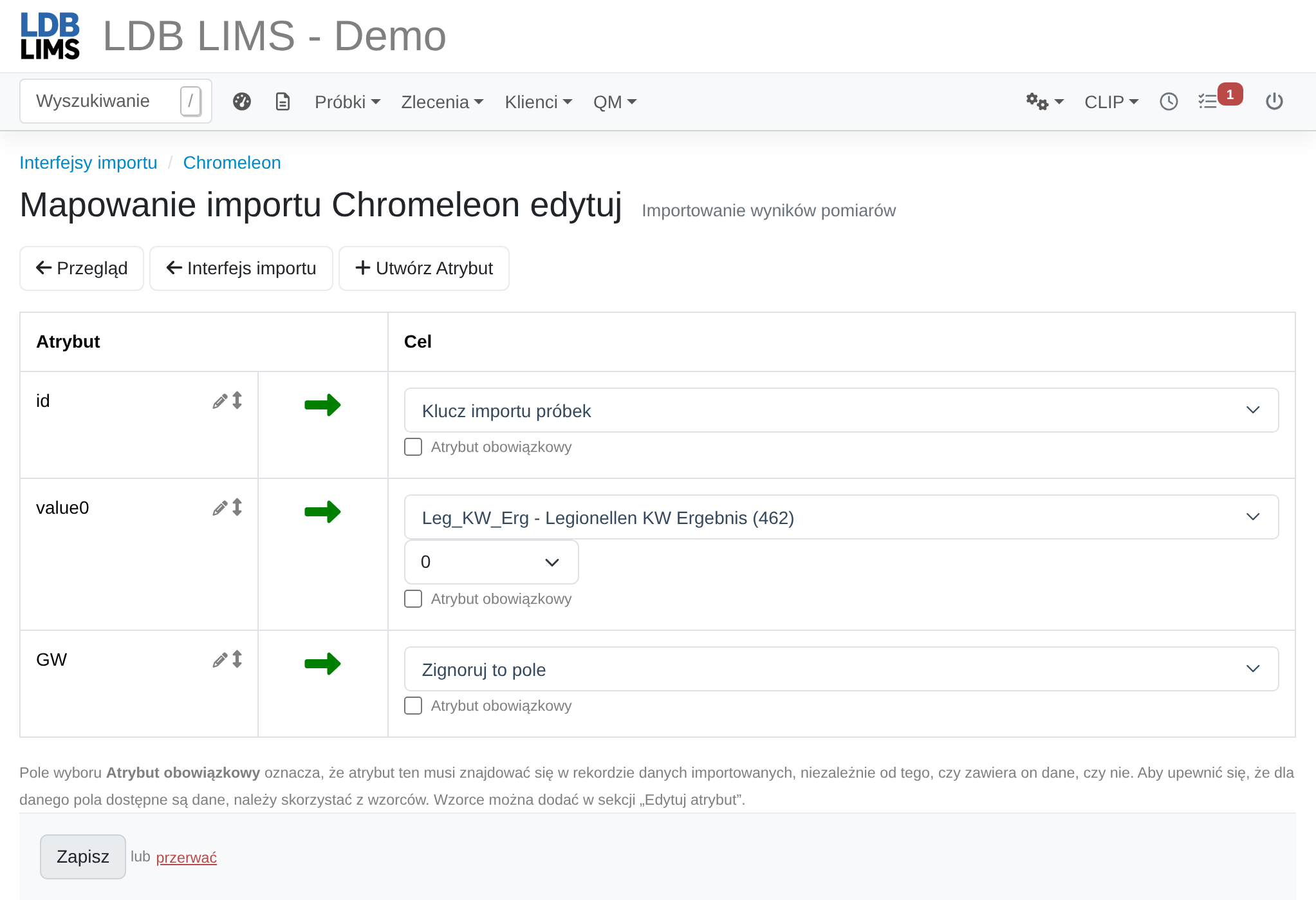Open the Zlecenia menu

click(442, 102)
